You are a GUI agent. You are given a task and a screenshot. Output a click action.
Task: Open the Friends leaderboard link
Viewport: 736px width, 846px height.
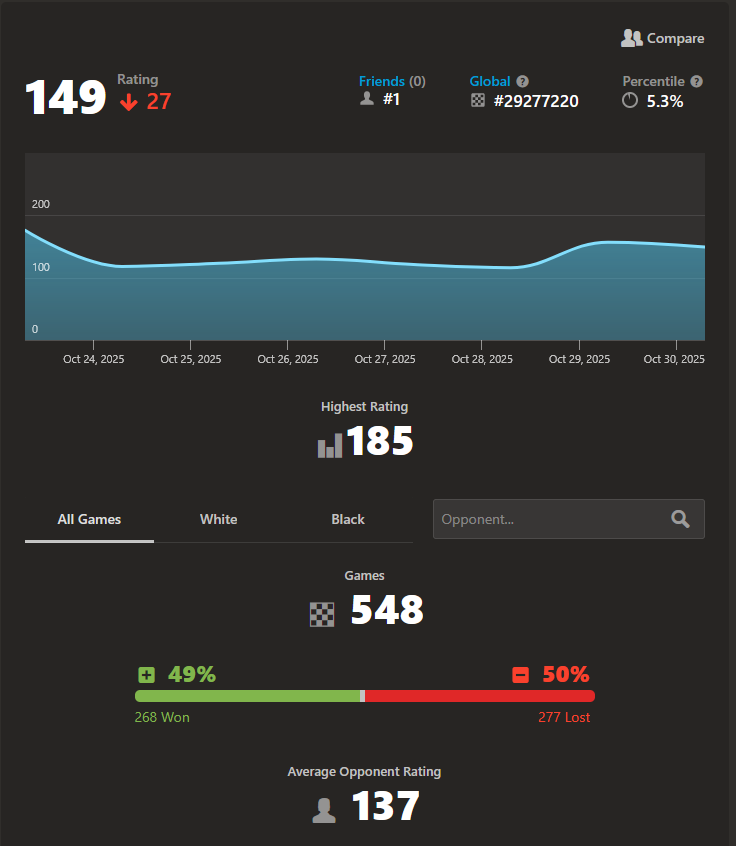382,81
